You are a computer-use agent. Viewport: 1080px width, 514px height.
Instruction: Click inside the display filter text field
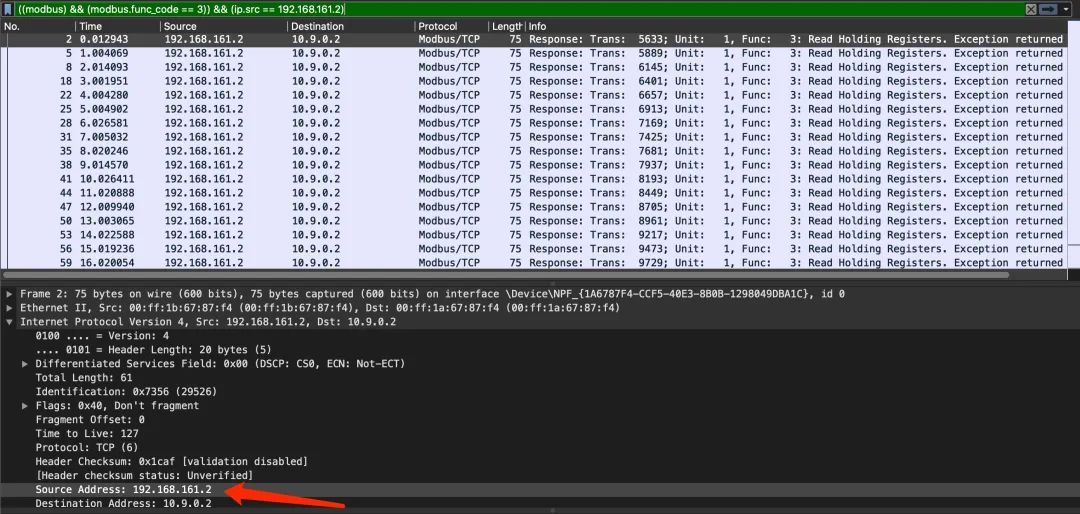[500, 9]
